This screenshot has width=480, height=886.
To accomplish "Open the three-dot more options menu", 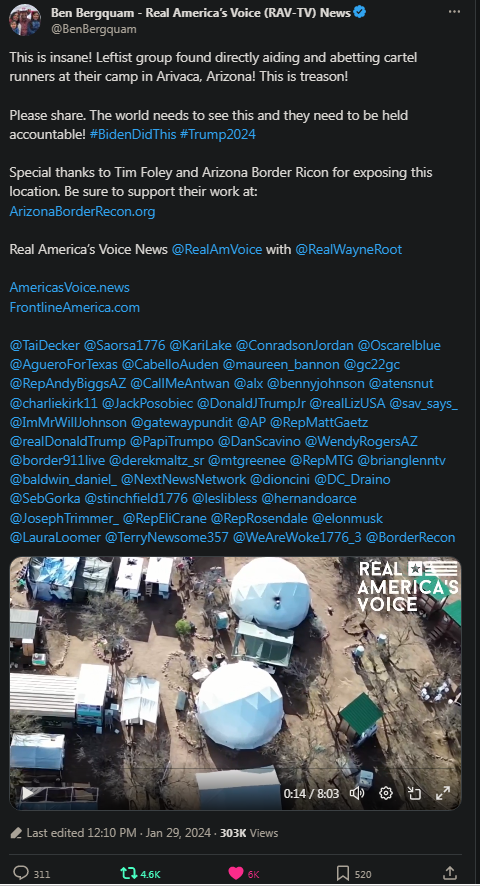I will point(454,12).
